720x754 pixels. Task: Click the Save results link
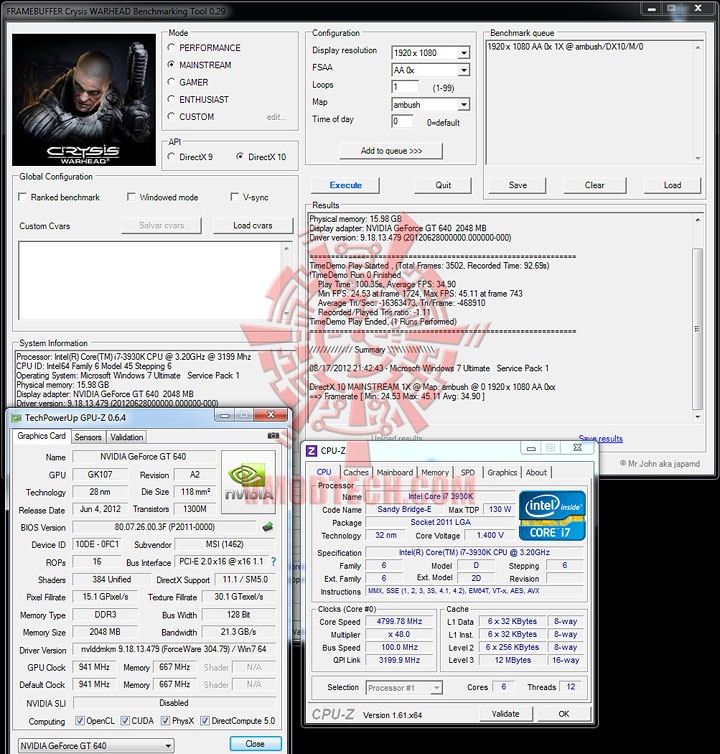pyautogui.click(x=600, y=439)
